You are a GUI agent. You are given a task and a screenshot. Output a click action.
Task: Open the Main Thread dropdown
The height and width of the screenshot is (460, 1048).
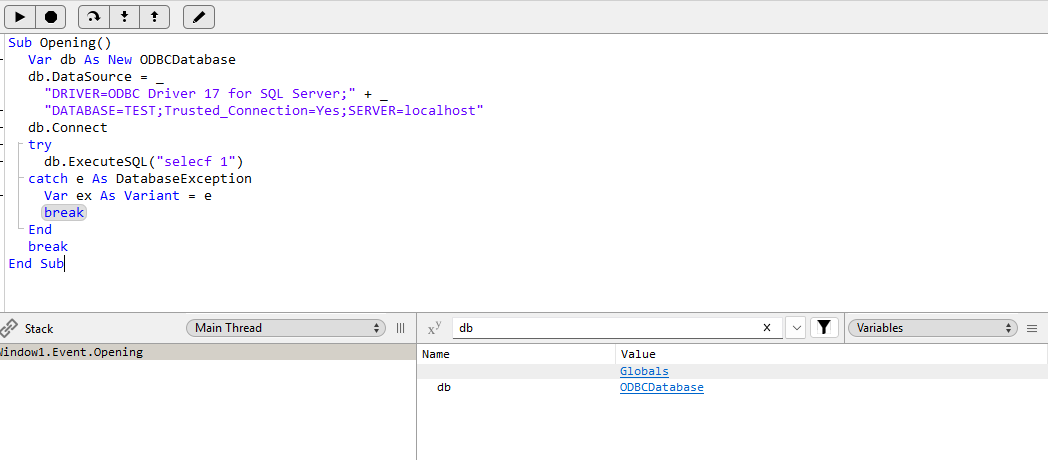click(x=285, y=328)
